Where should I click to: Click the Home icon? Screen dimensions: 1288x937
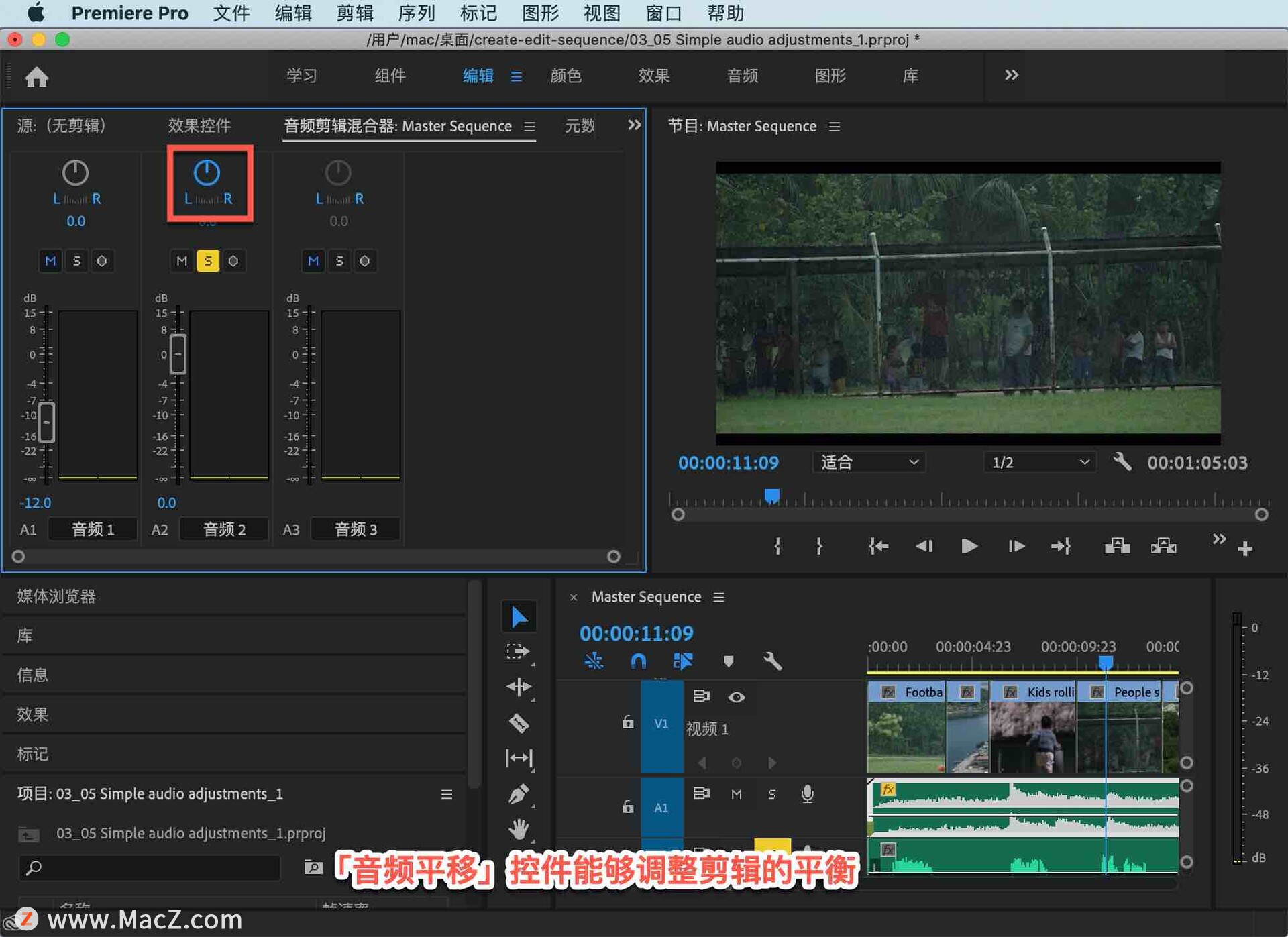click(x=36, y=77)
